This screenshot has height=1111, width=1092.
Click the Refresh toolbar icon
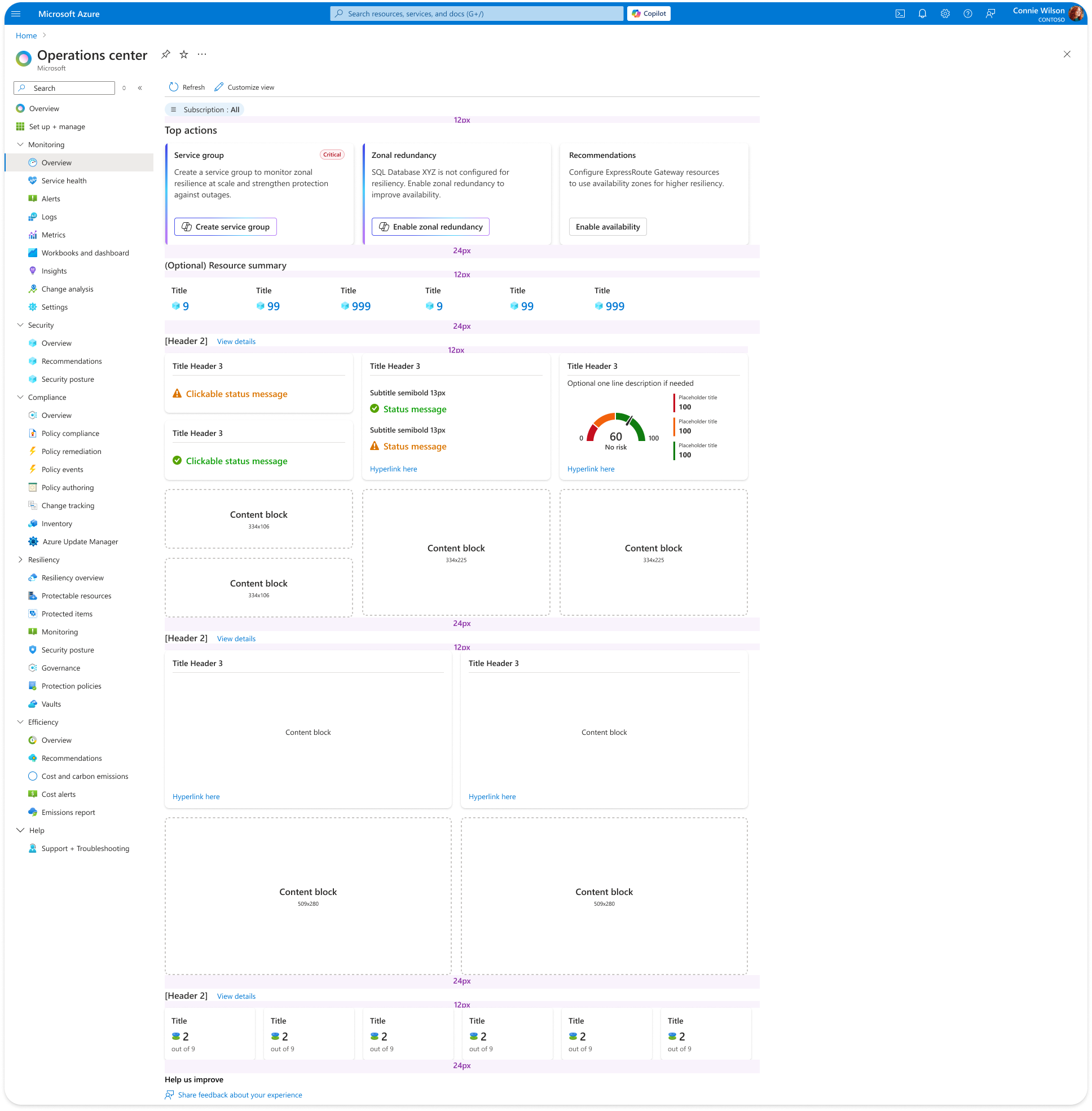click(174, 87)
